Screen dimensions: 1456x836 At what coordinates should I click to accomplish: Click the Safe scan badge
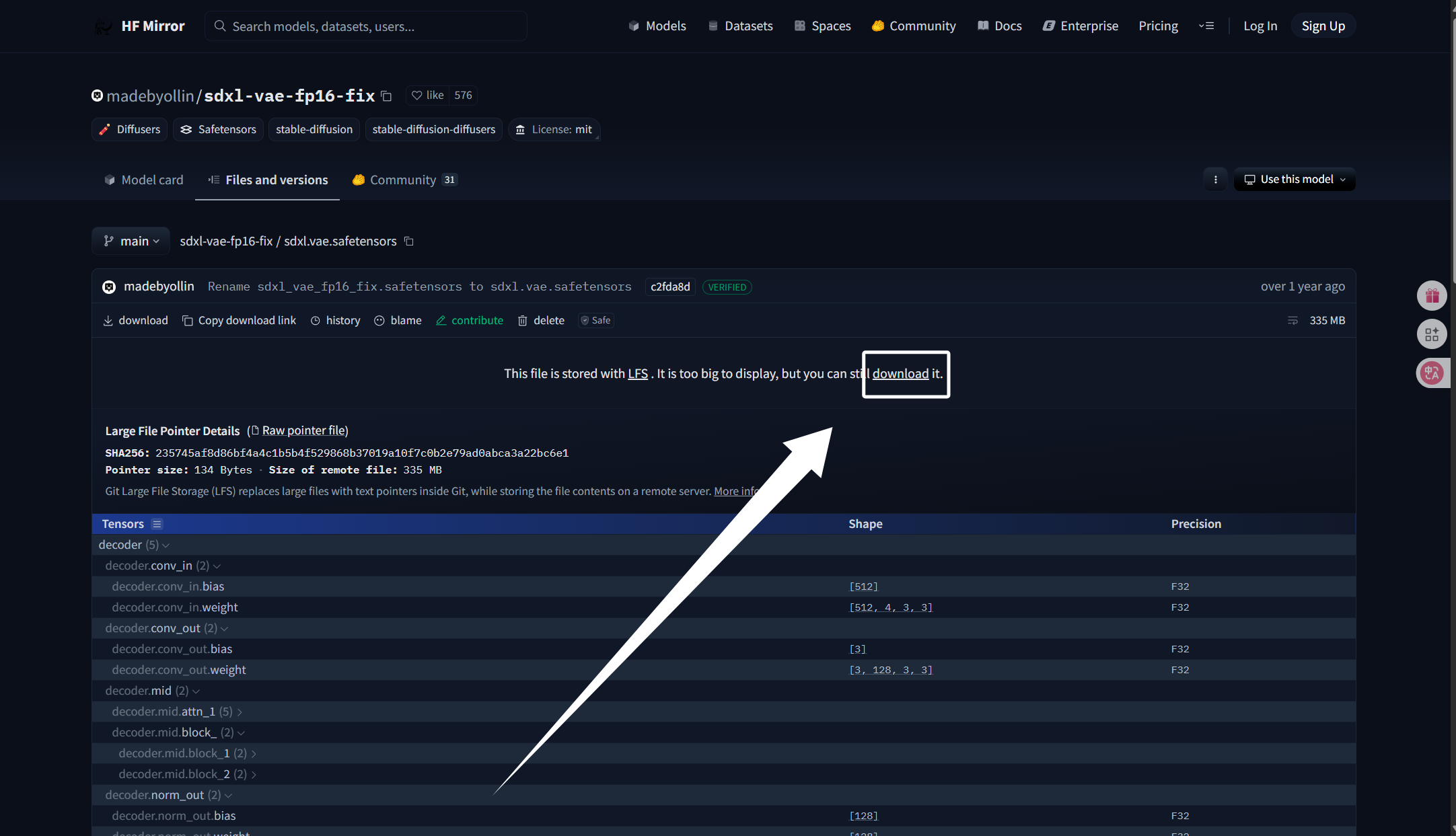596,320
